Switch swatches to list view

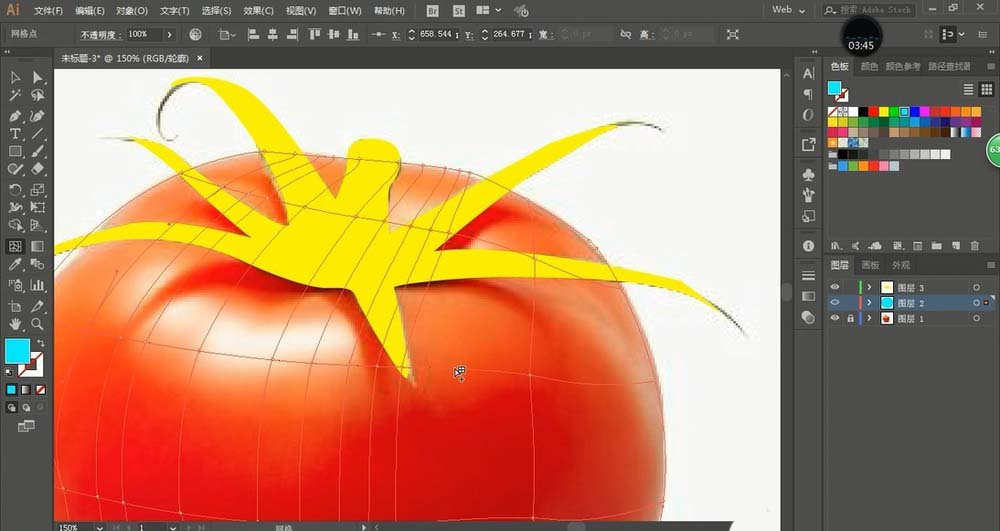[x=968, y=89]
